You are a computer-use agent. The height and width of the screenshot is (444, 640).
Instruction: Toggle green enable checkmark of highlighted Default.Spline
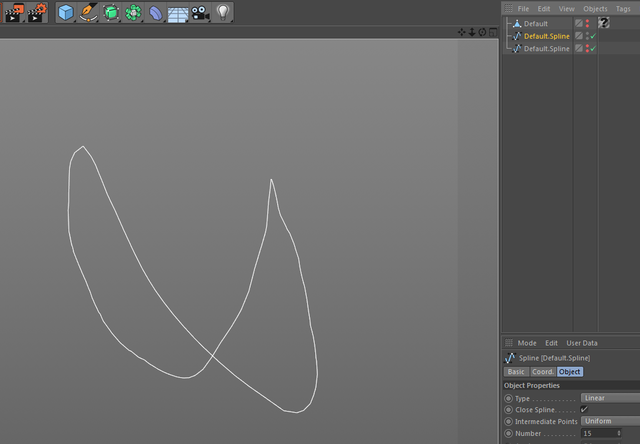(593, 36)
